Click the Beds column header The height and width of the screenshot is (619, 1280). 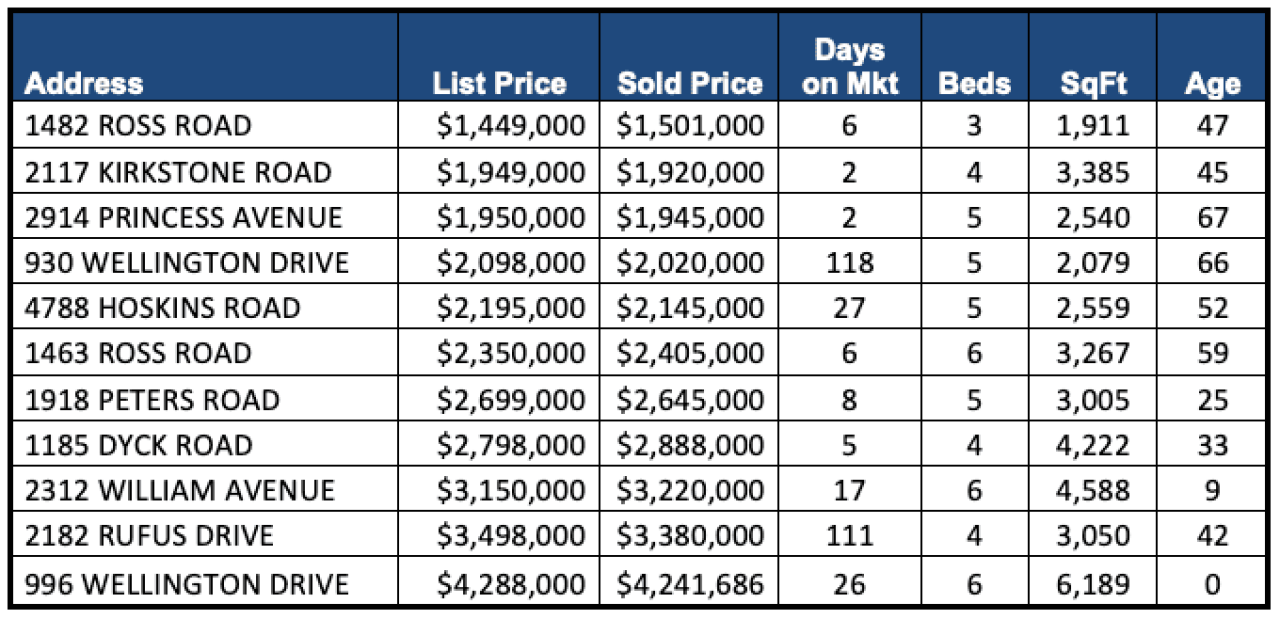click(x=974, y=84)
